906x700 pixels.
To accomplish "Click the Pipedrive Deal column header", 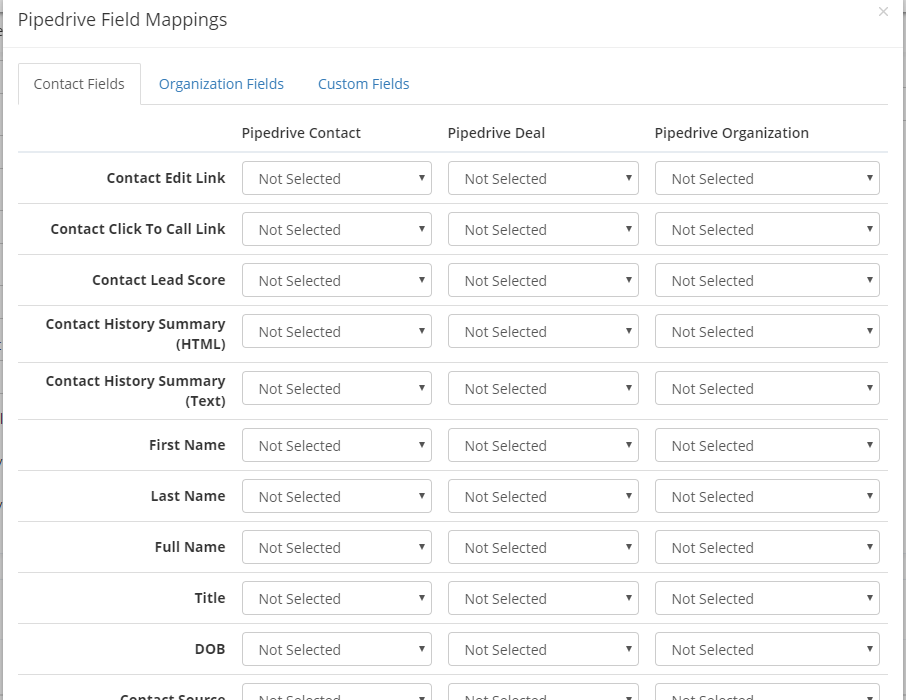I will (x=496, y=133).
